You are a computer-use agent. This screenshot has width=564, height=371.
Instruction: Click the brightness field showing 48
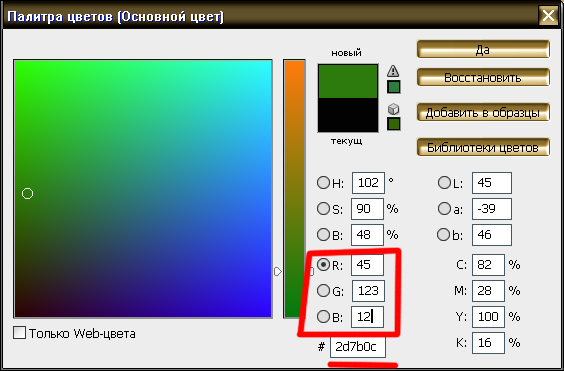[367, 235]
